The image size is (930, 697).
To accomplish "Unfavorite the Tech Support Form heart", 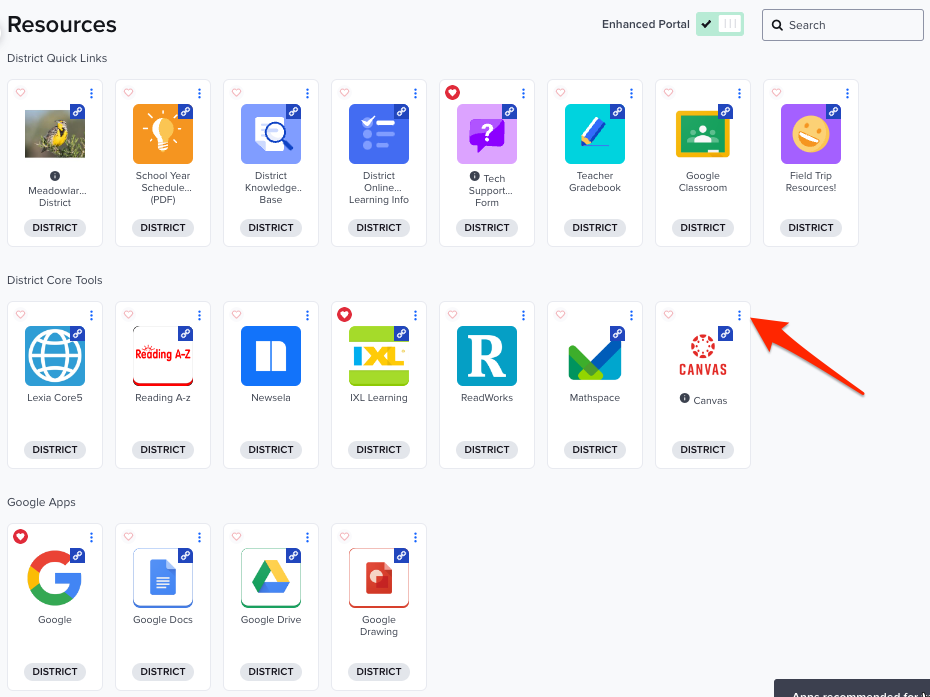I will (452, 93).
